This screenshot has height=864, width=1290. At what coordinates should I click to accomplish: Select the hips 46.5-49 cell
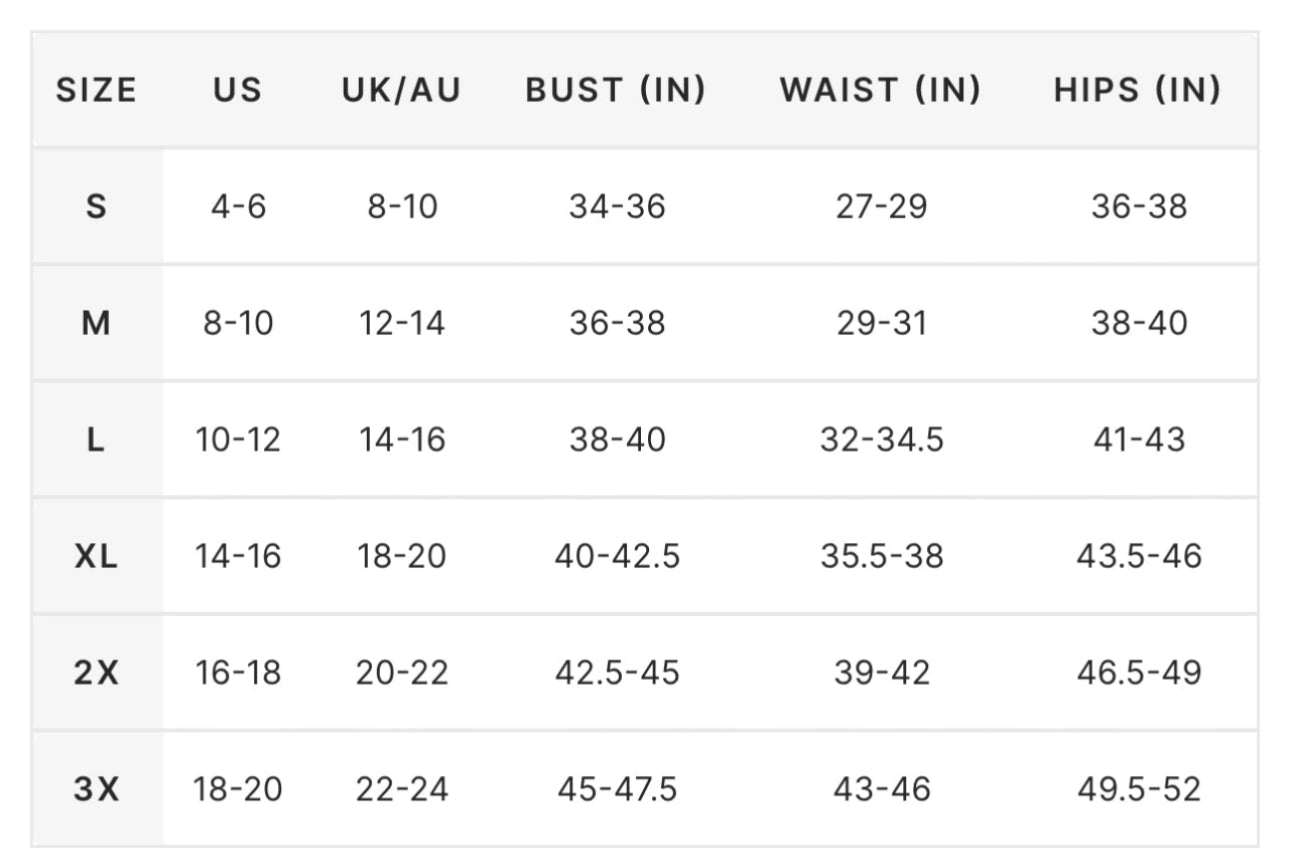click(1139, 672)
